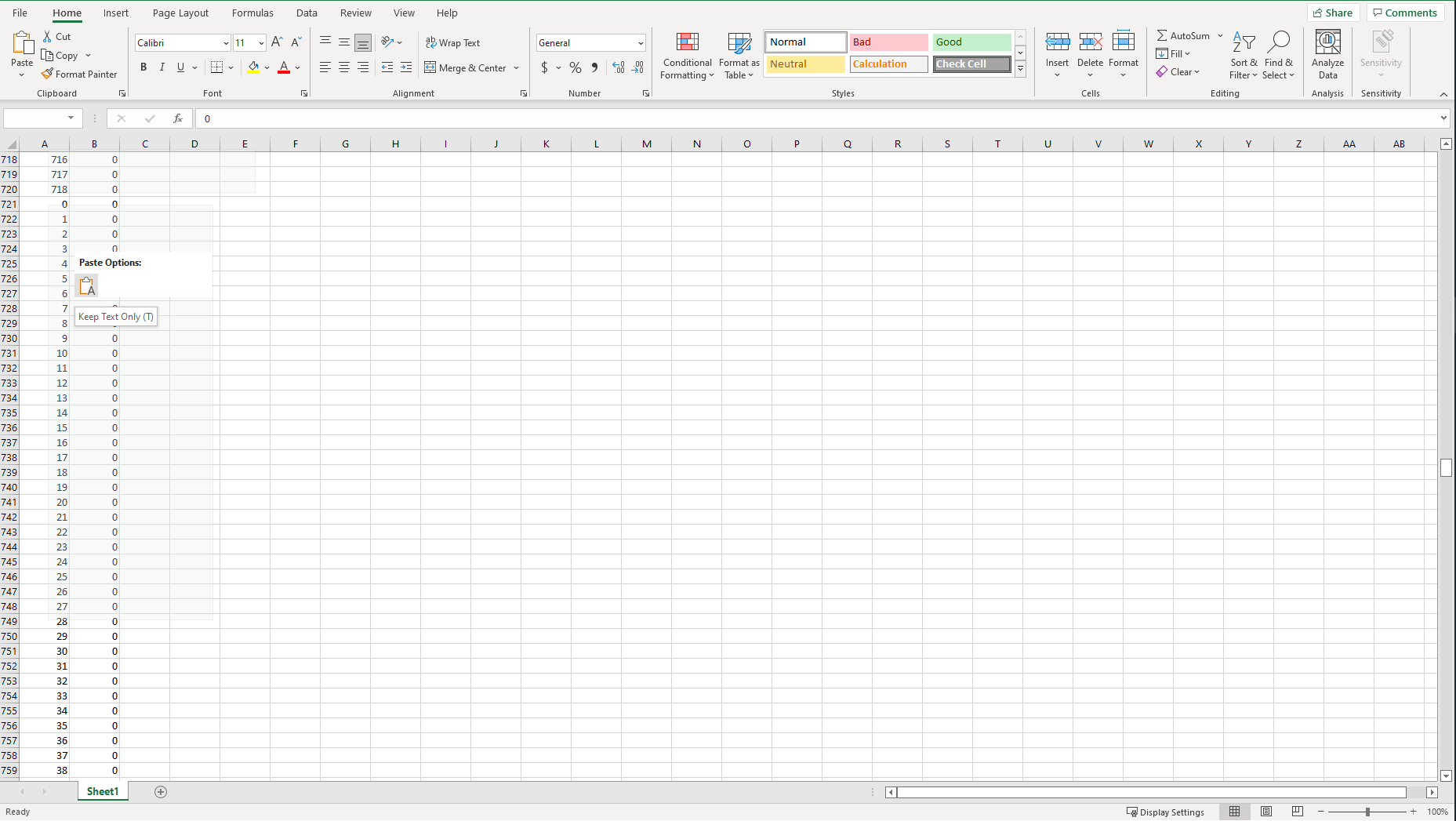Click the Paste clipboard icon
Screen dimensions: 1456x821
pyautogui.click(x=22, y=43)
